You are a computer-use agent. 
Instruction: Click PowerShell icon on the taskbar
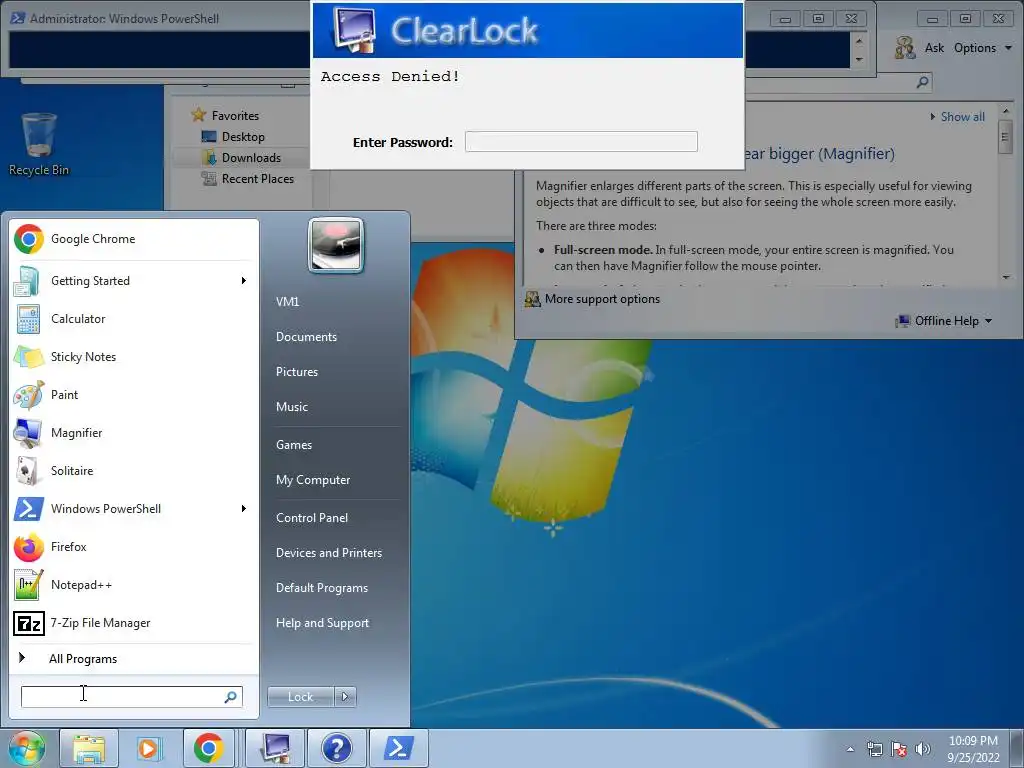pos(398,748)
